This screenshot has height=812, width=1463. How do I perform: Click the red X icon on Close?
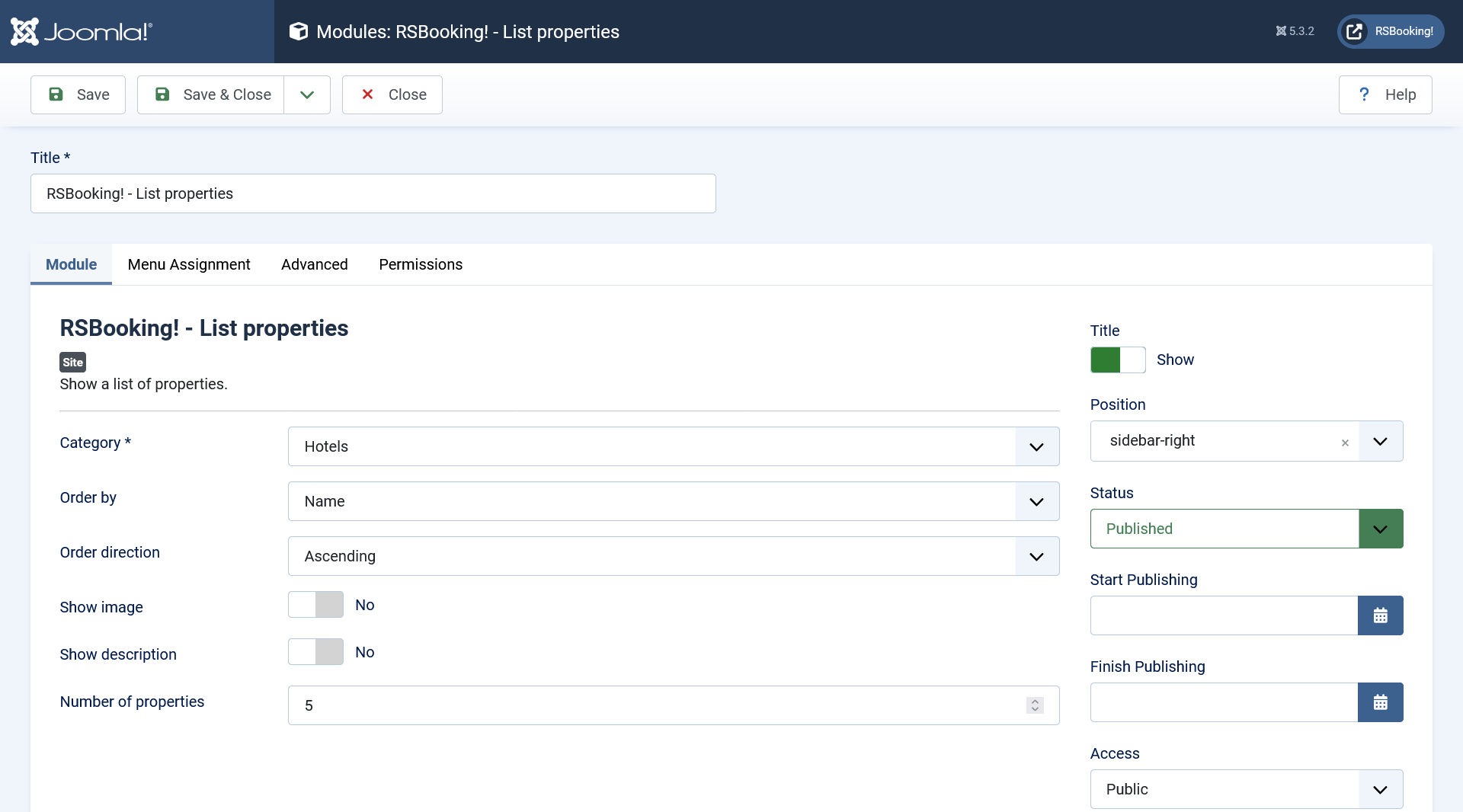coord(367,94)
